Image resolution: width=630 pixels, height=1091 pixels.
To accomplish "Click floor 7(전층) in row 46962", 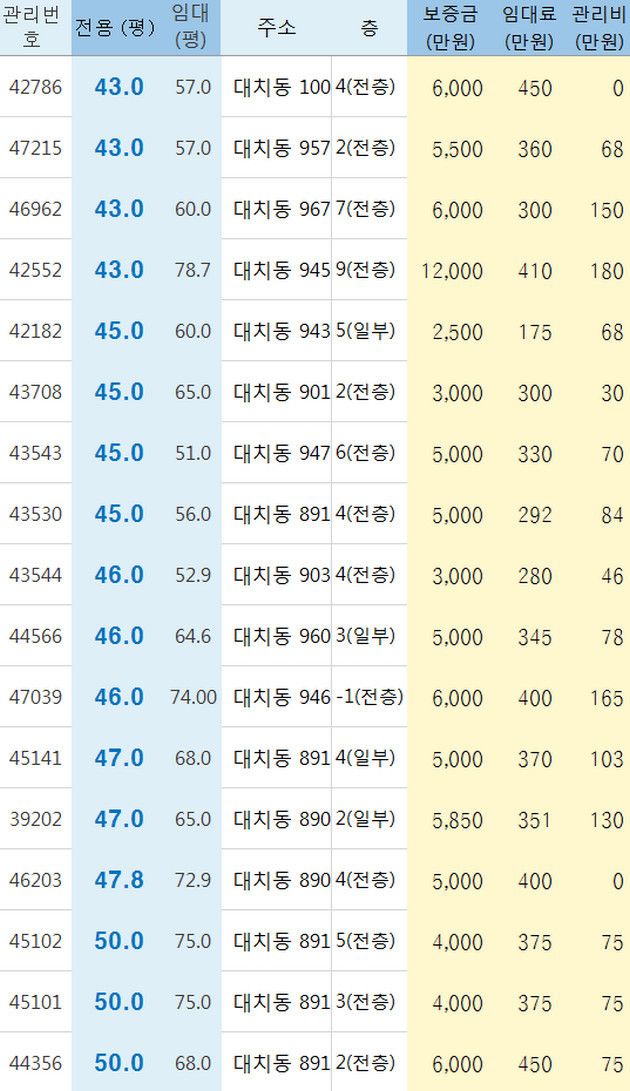I will (365, 209).
